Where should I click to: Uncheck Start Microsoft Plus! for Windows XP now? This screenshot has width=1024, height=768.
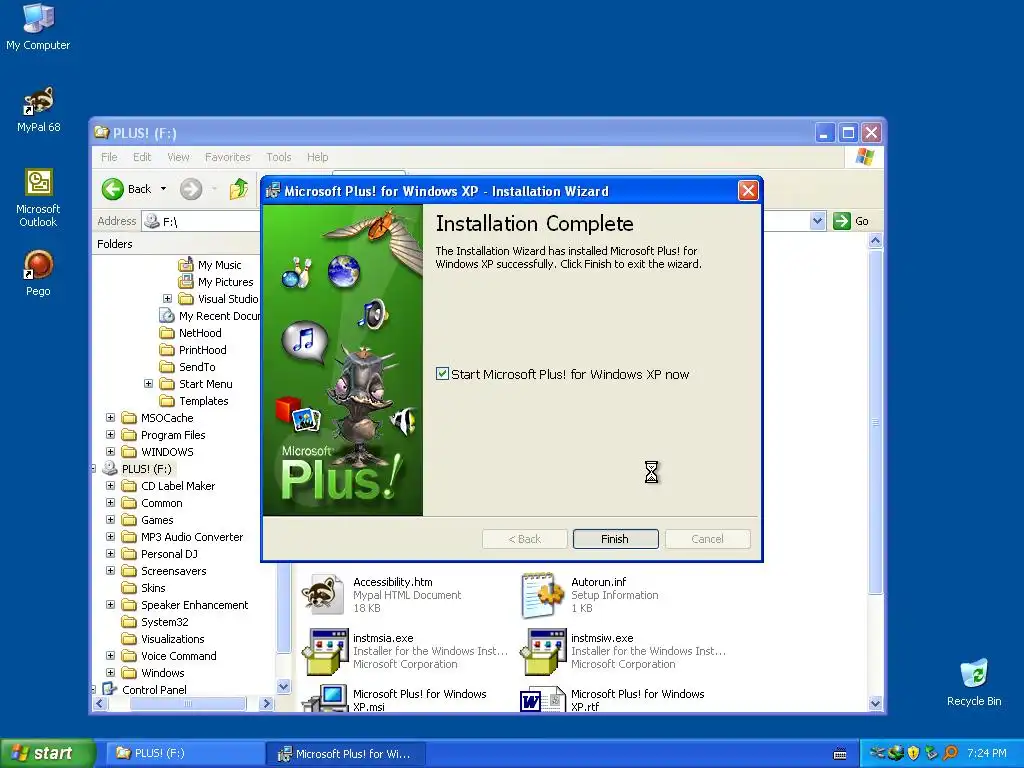tap(442, 374)
